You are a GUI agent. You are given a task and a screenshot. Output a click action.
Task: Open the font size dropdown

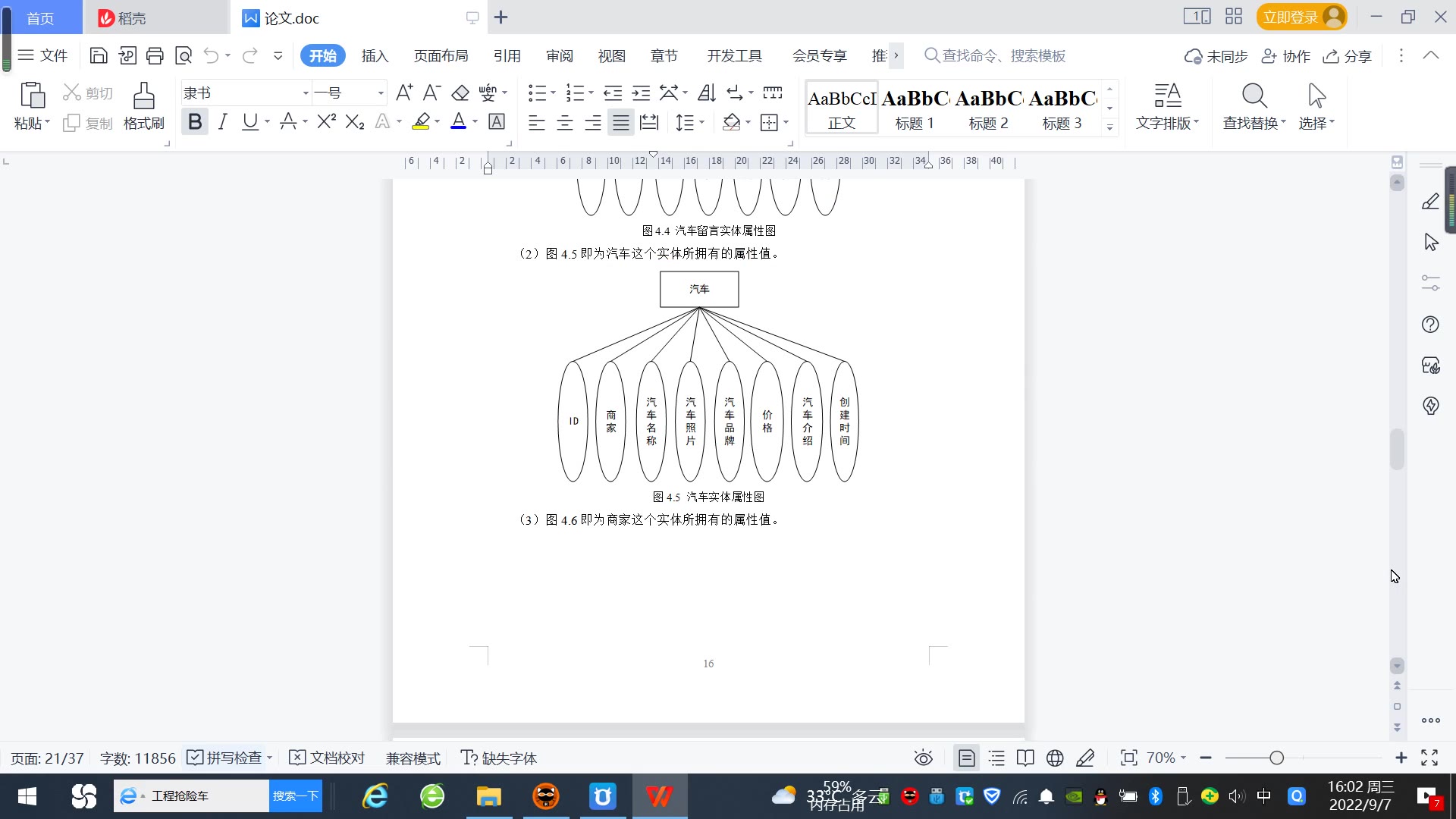click(x=381, y=93)
